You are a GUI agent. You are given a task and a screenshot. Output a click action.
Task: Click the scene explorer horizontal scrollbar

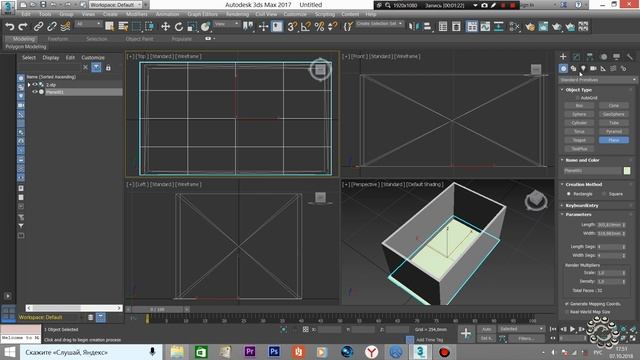[74, 308]
